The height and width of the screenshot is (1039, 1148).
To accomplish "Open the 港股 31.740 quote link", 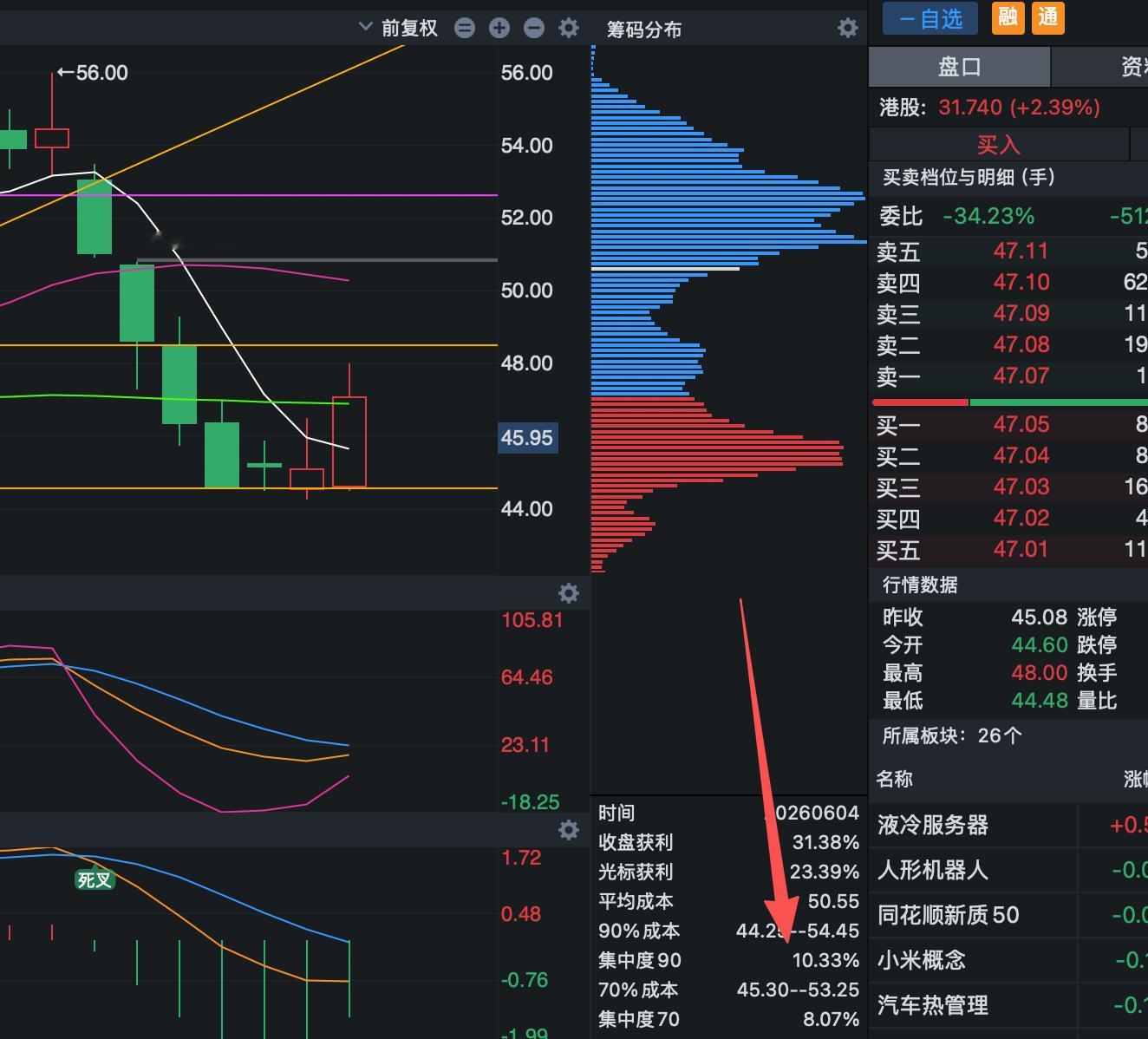I will coord(989,108).
